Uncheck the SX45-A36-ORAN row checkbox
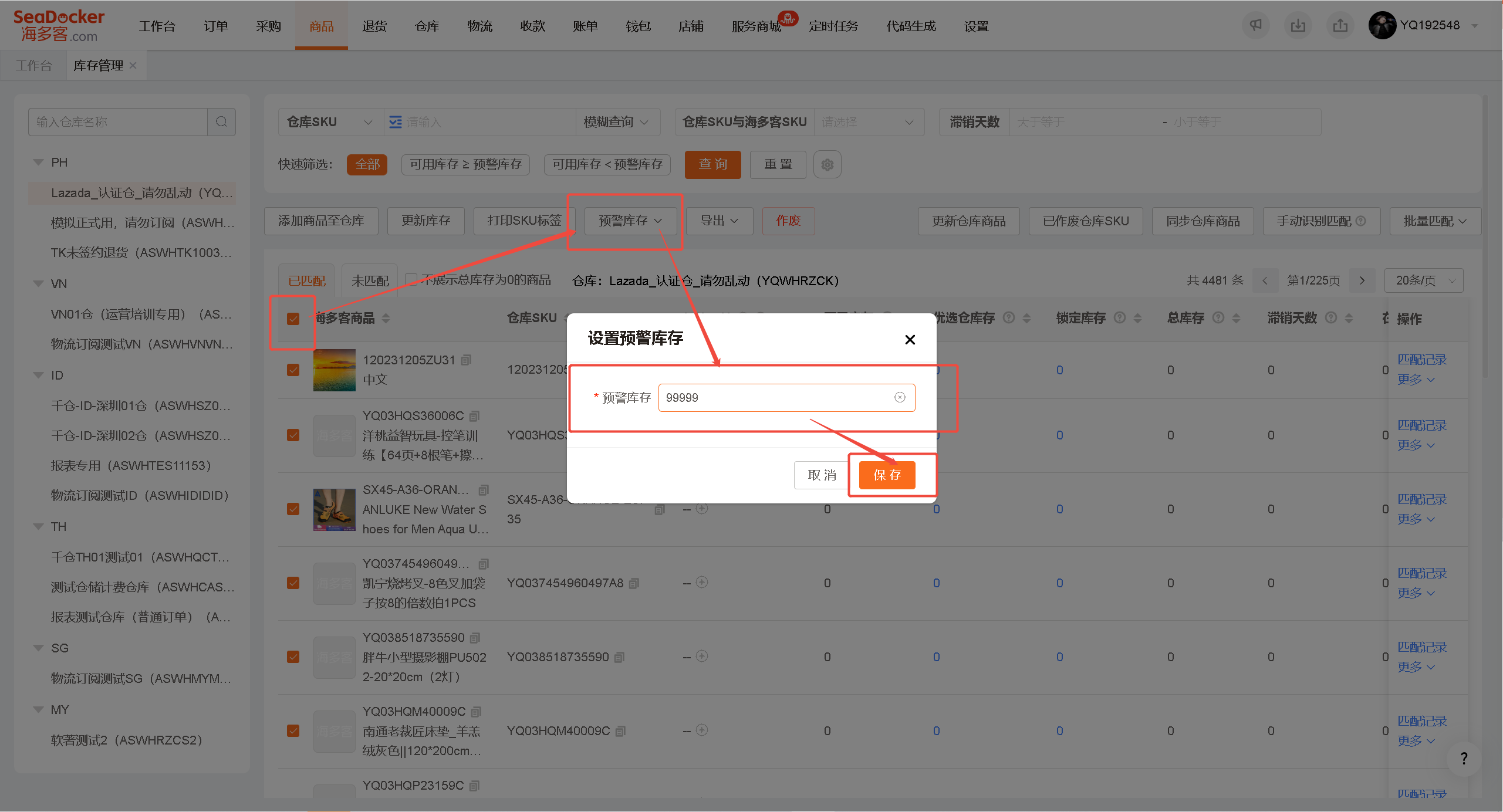 click(293, 509)
